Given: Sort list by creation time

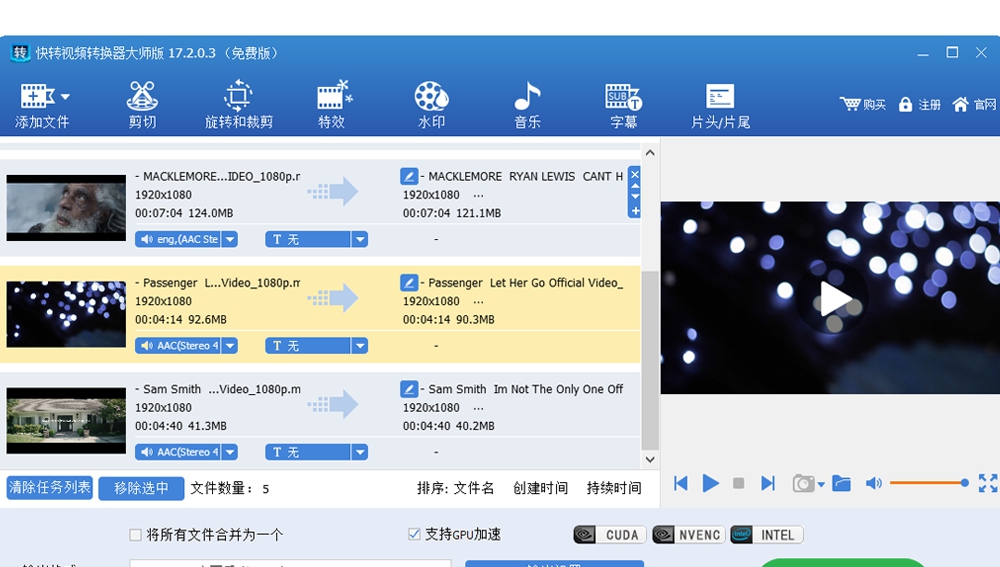Looking at the screenshot, I should click(x=540, y=488).
